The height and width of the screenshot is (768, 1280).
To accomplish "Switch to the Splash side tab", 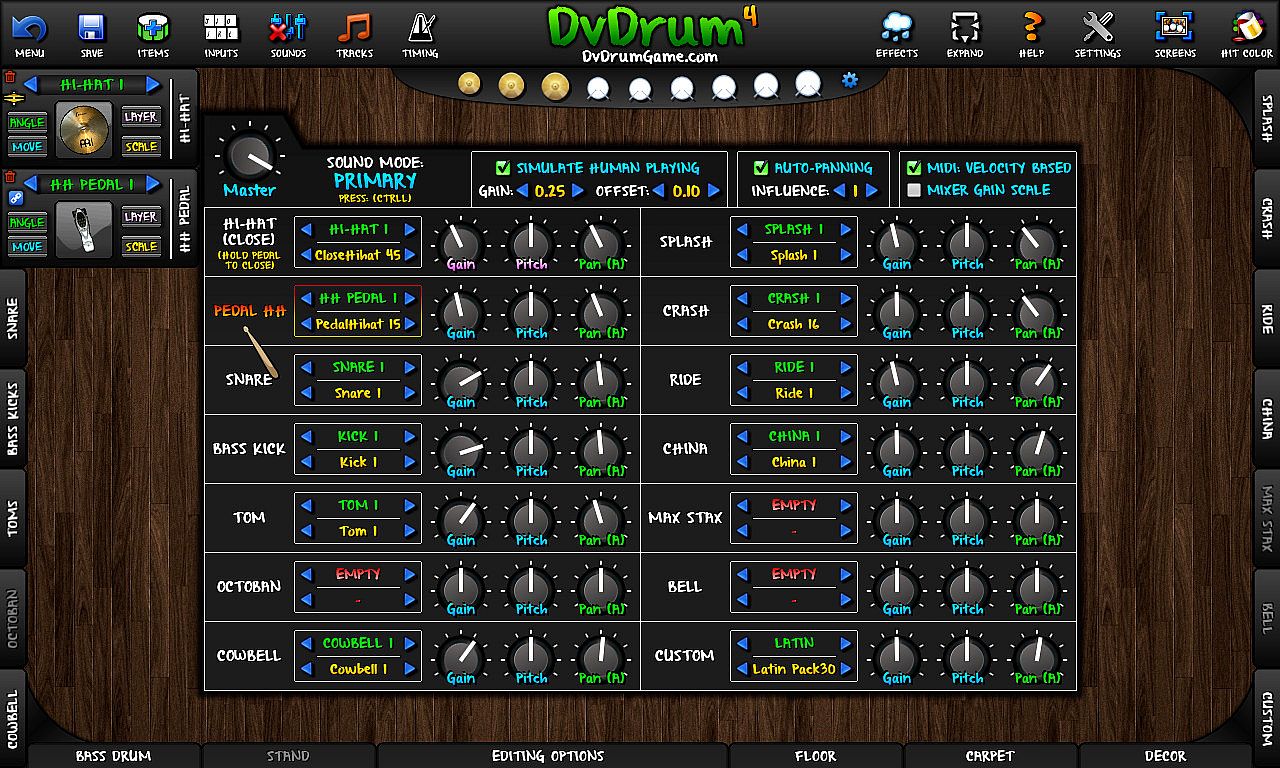I will point(1267,121).
